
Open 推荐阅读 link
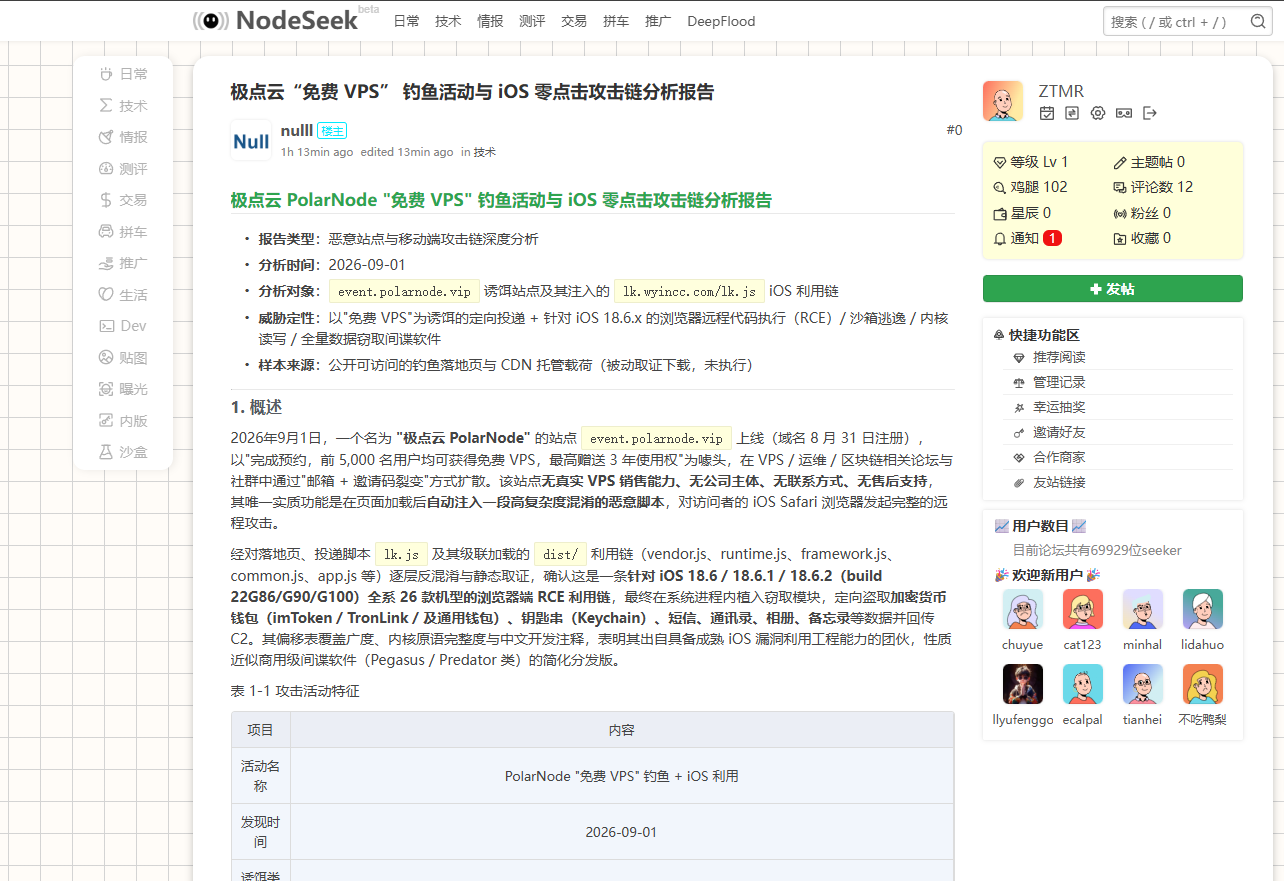[x=1059, y=357]
